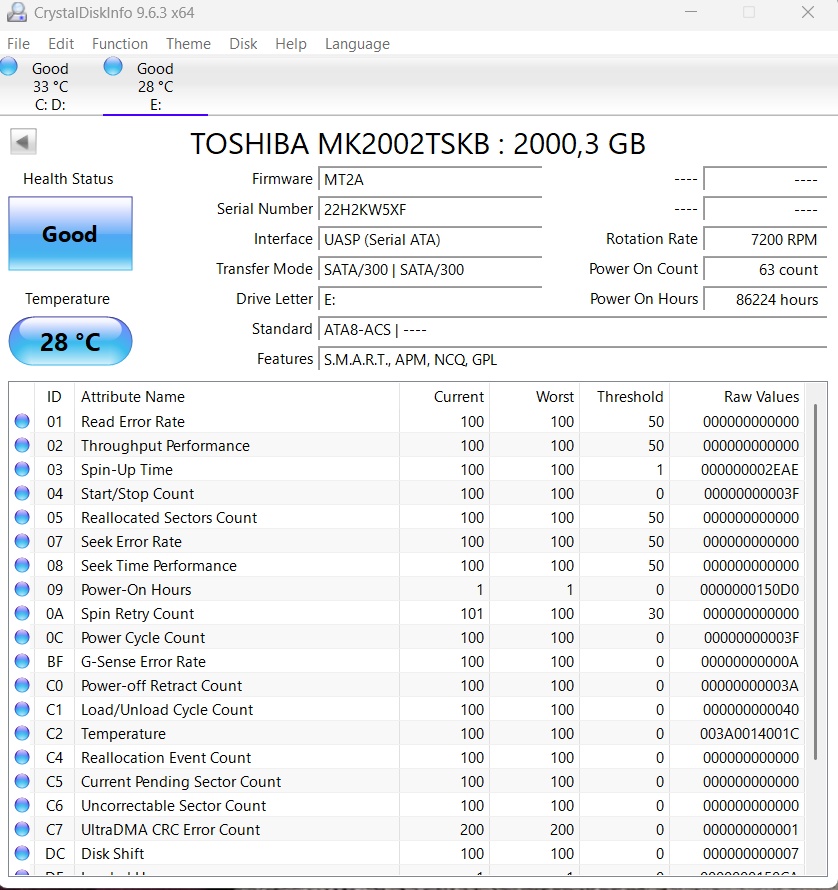Open the Edit menu
Viewport: 838px width, 890px height.
tap(60, 44)
